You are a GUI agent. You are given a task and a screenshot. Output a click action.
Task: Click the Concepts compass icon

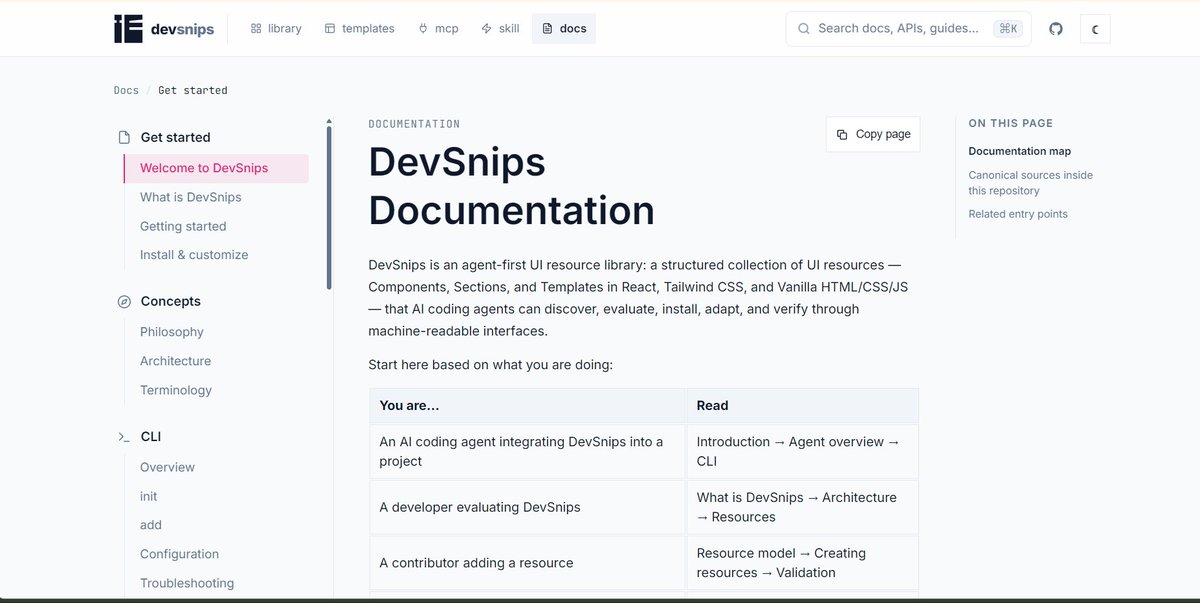pos(124,301)
